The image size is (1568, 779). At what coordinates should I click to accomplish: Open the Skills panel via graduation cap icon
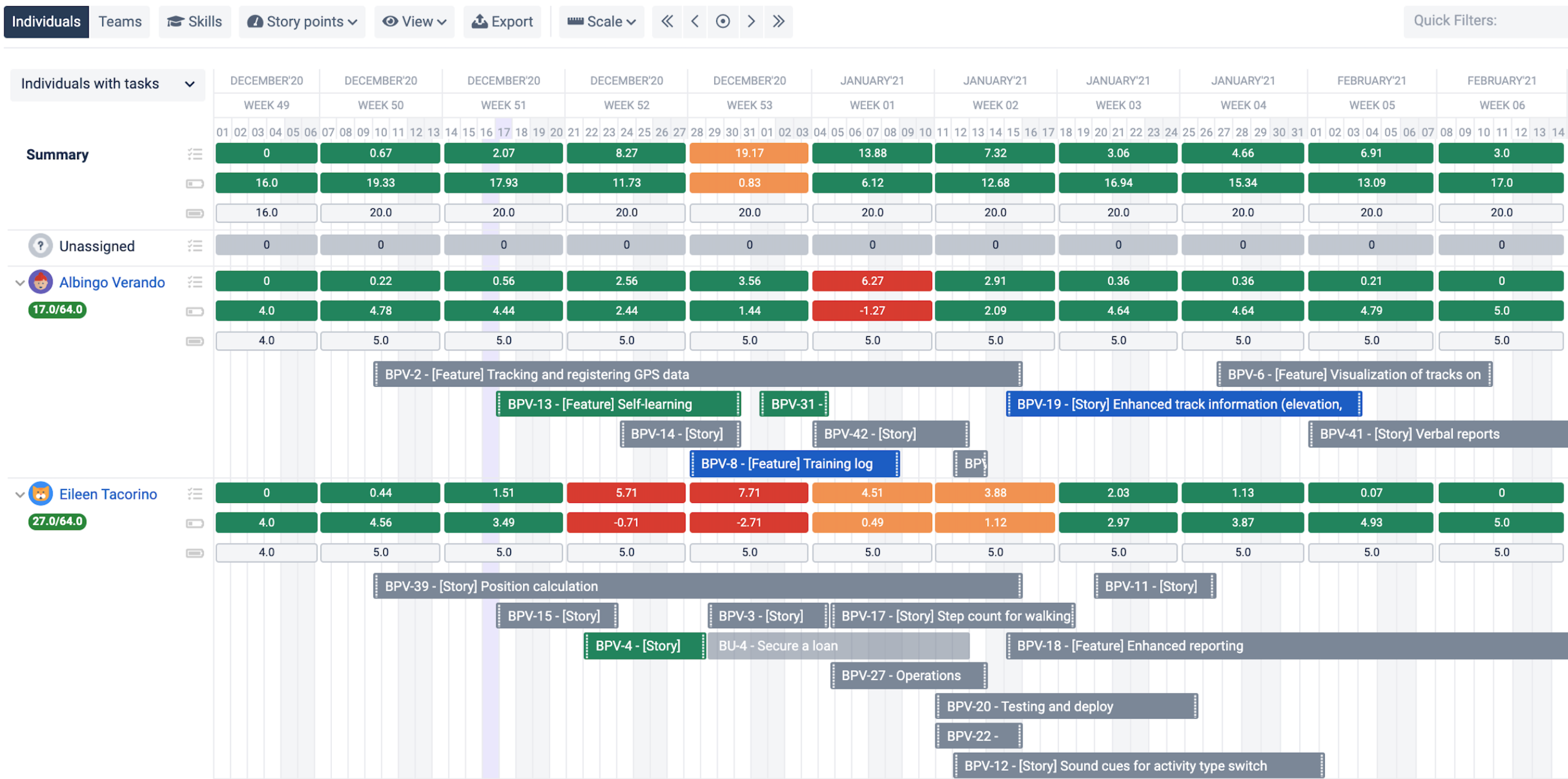[175, 21]
